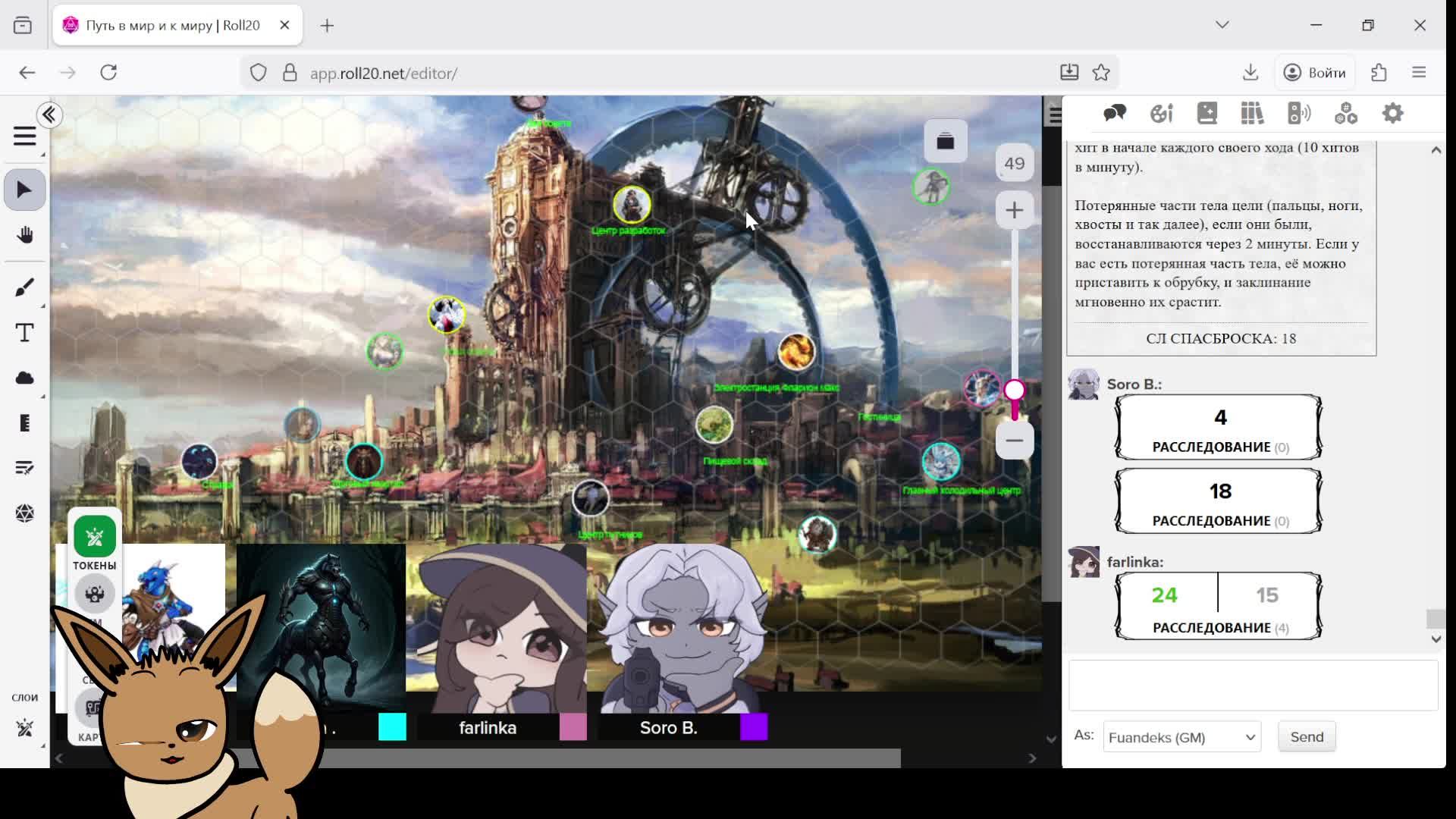Open the fog of war cloud tool
The width and height of the screenshot is (1456, 819).
[24, 378]
